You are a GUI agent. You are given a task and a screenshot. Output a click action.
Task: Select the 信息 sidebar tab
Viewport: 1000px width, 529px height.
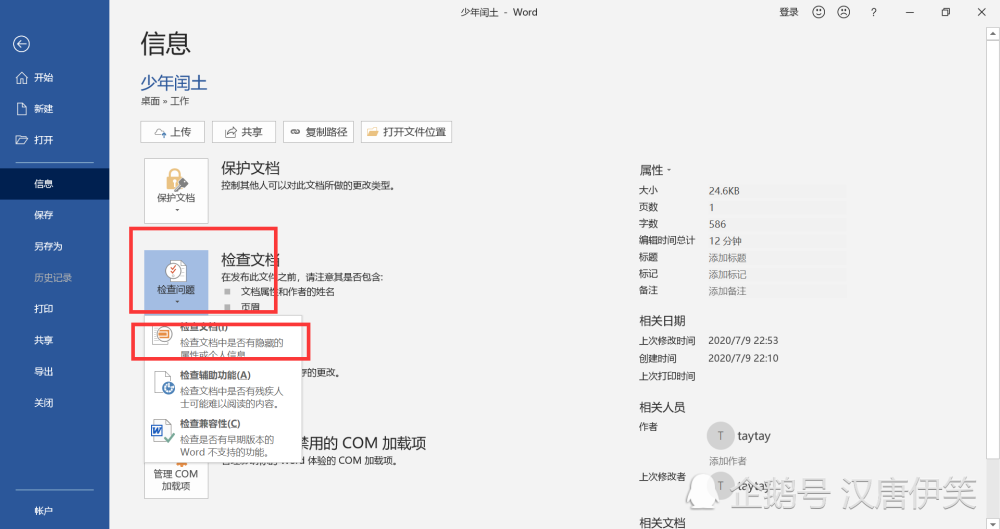pos(54,184)
